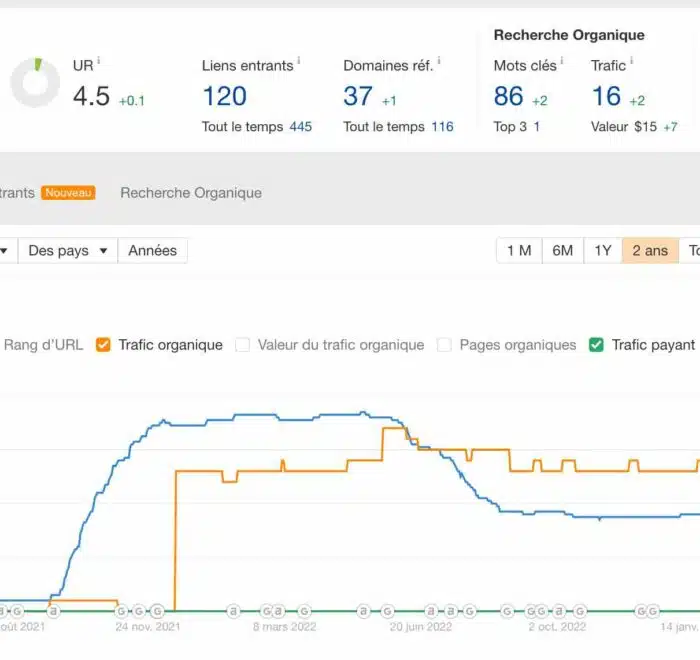
Task: Open the 86 Mots clés link
Action: (508, 96)
